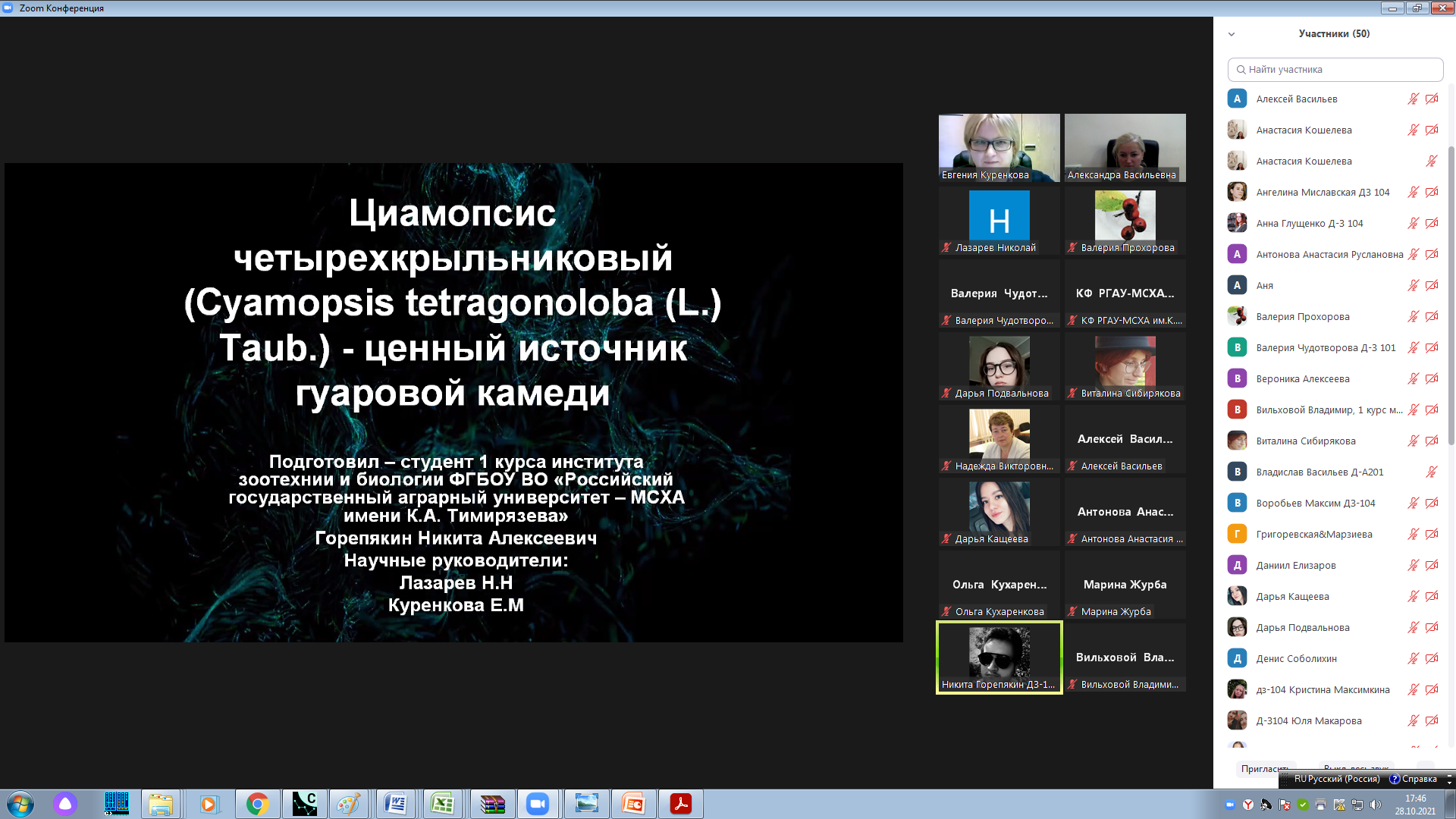
Task: Click the magnifier icon in participant search
Action: coord(1241,70)
